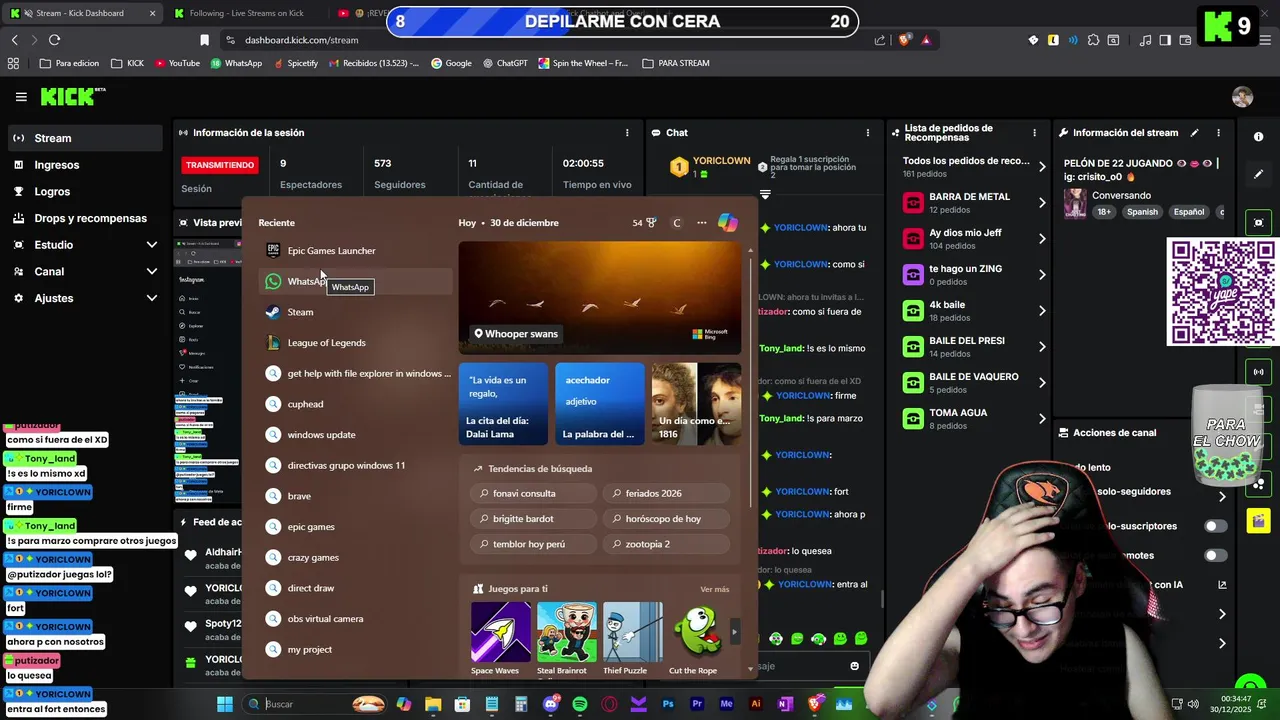Open the Kick hamburger menu

[21, 97]
